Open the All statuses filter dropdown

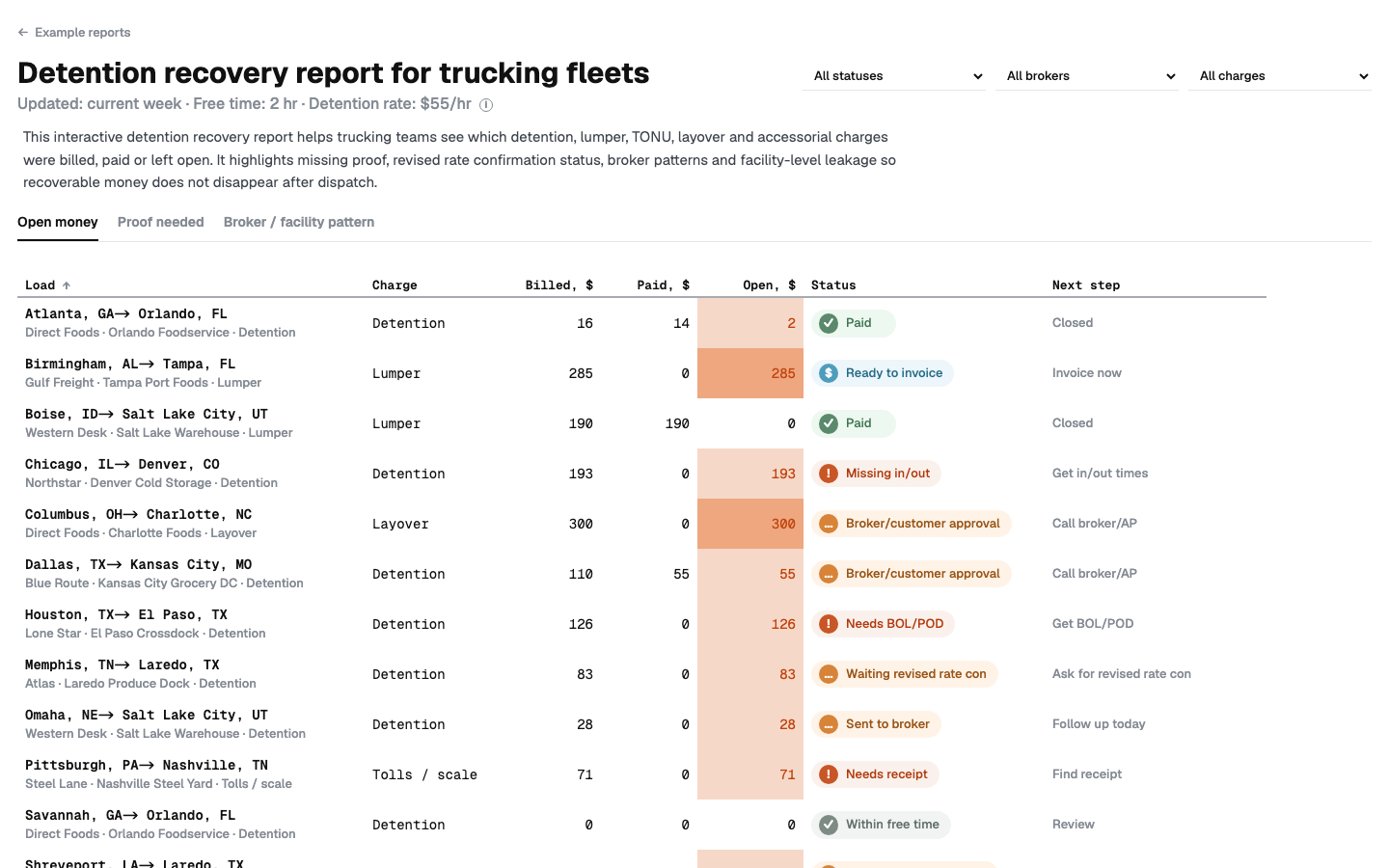[x=894, y=76]
